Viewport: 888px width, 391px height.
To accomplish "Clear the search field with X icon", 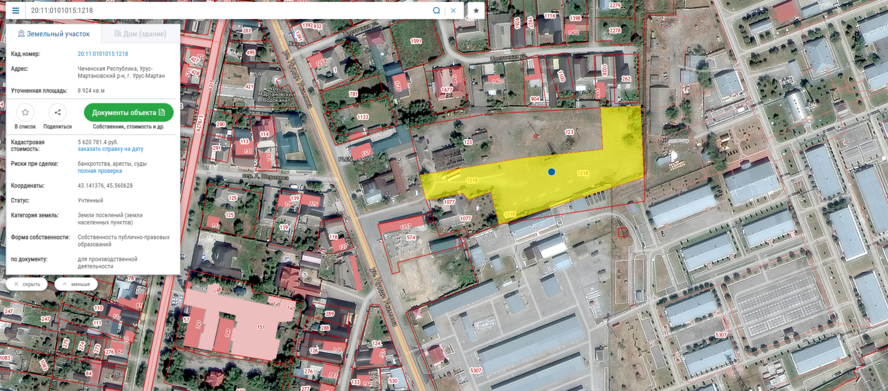I will (x=453, y=10).
